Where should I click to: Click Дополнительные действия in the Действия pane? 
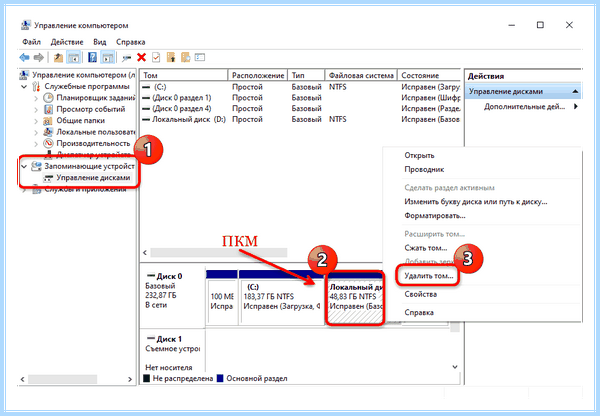(x=524, y=107)
